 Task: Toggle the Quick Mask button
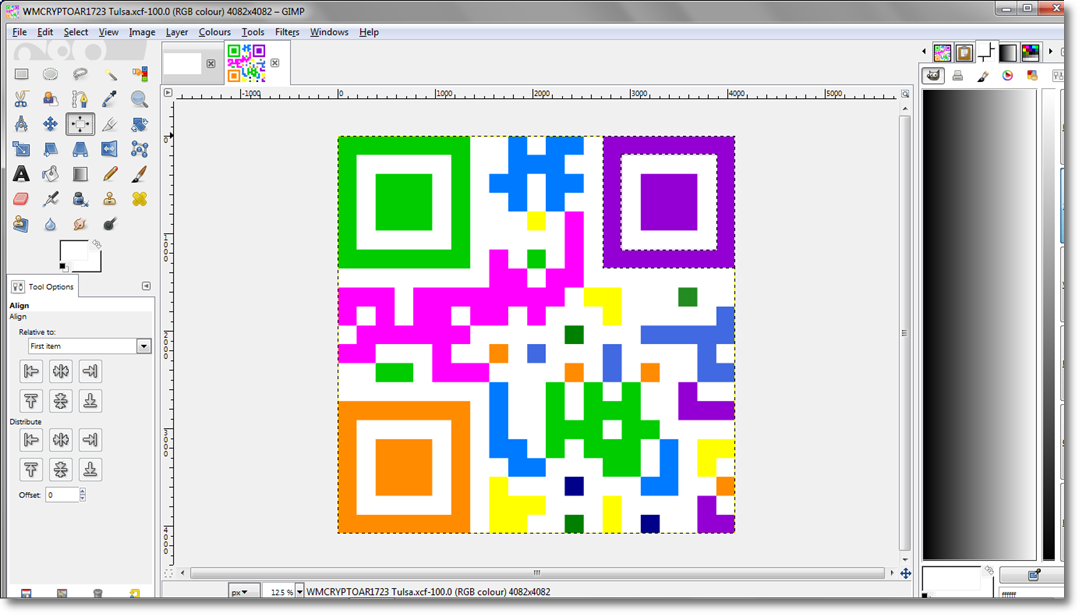coord(168,573)
